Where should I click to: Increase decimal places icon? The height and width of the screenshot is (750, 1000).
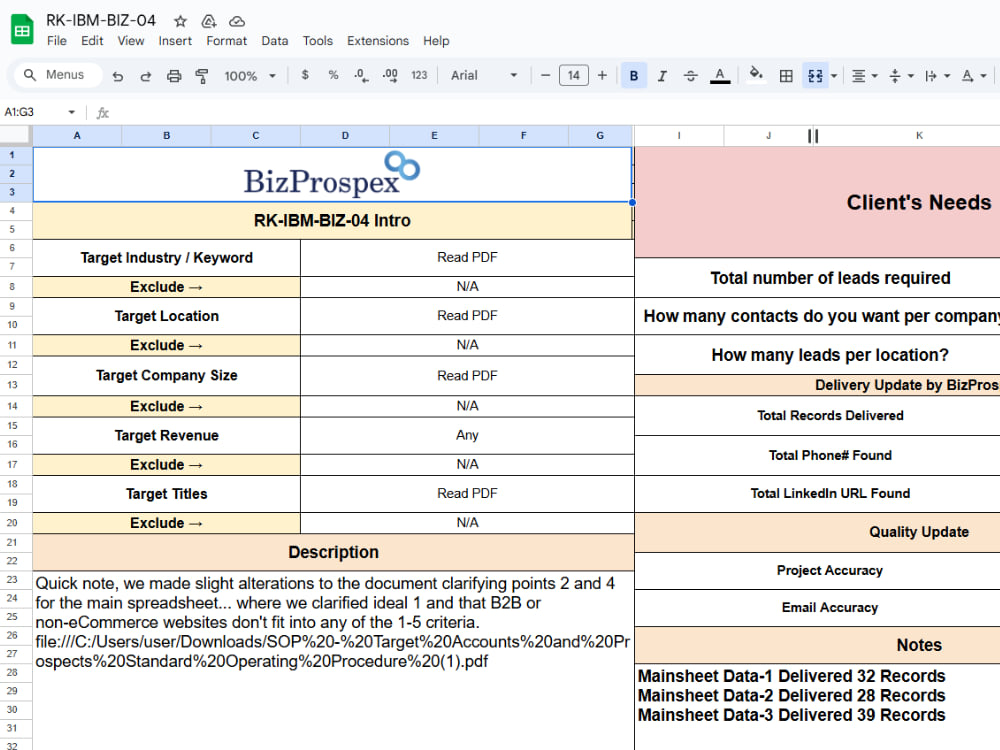(390, 75)
